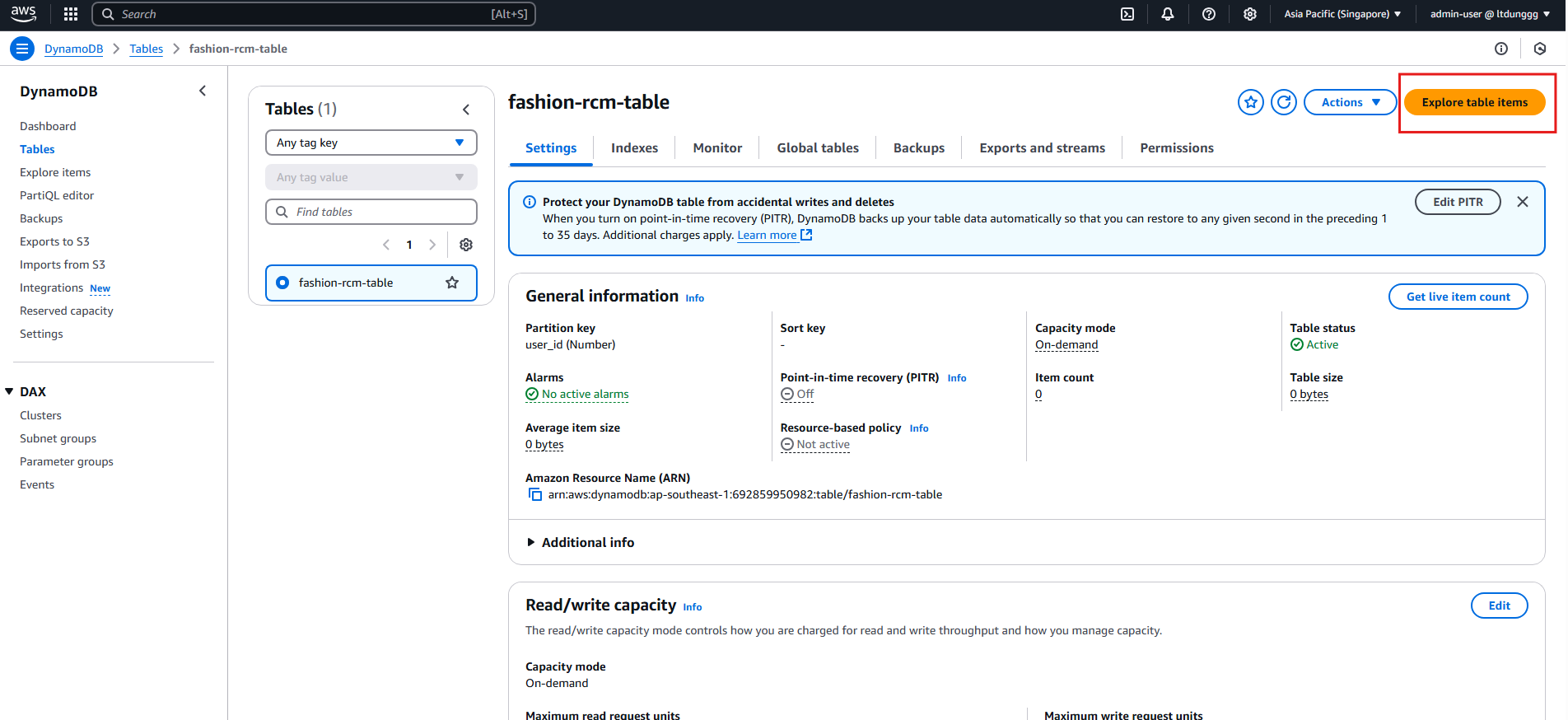The height and width of the screenshot is (720, 1568).
Task: Open Integrations in the sidebar
Action: [52, 288]
